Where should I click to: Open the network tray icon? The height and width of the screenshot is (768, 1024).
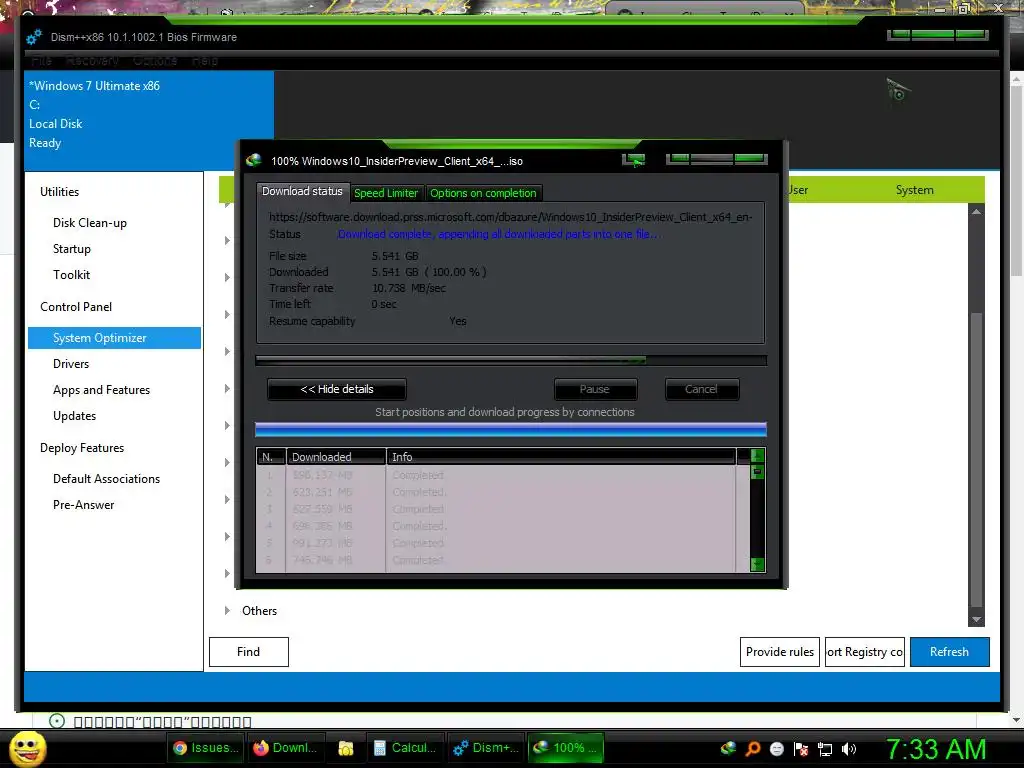pos(825,748)
